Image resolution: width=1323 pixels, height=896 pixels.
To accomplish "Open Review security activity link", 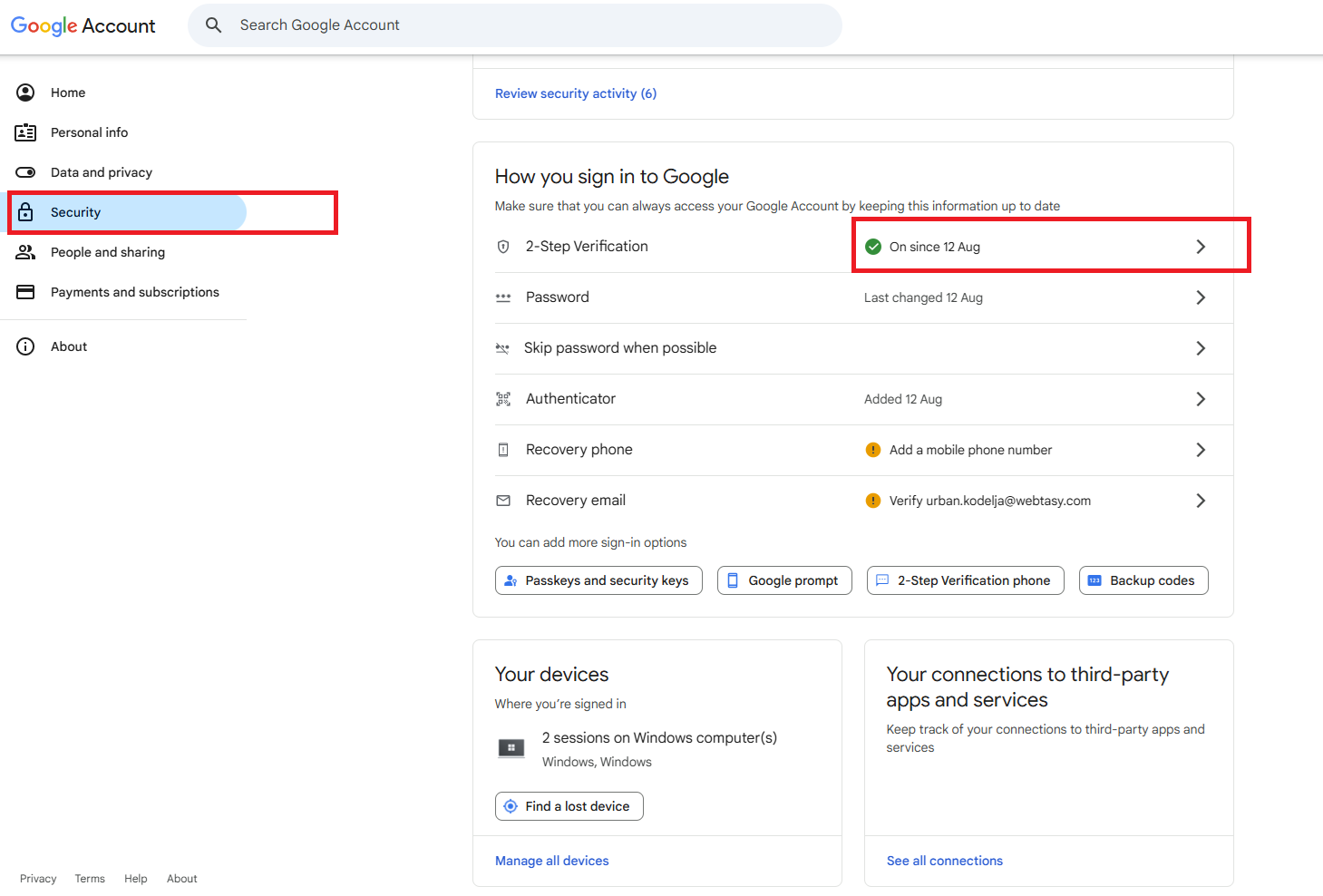I will tap(576, 93).
